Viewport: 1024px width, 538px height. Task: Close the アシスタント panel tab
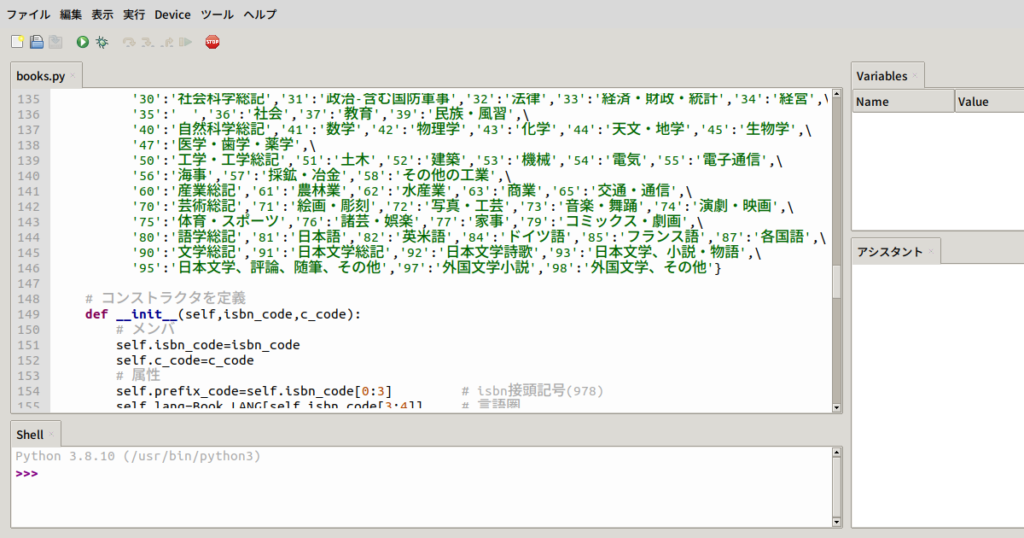click(929, 251)
